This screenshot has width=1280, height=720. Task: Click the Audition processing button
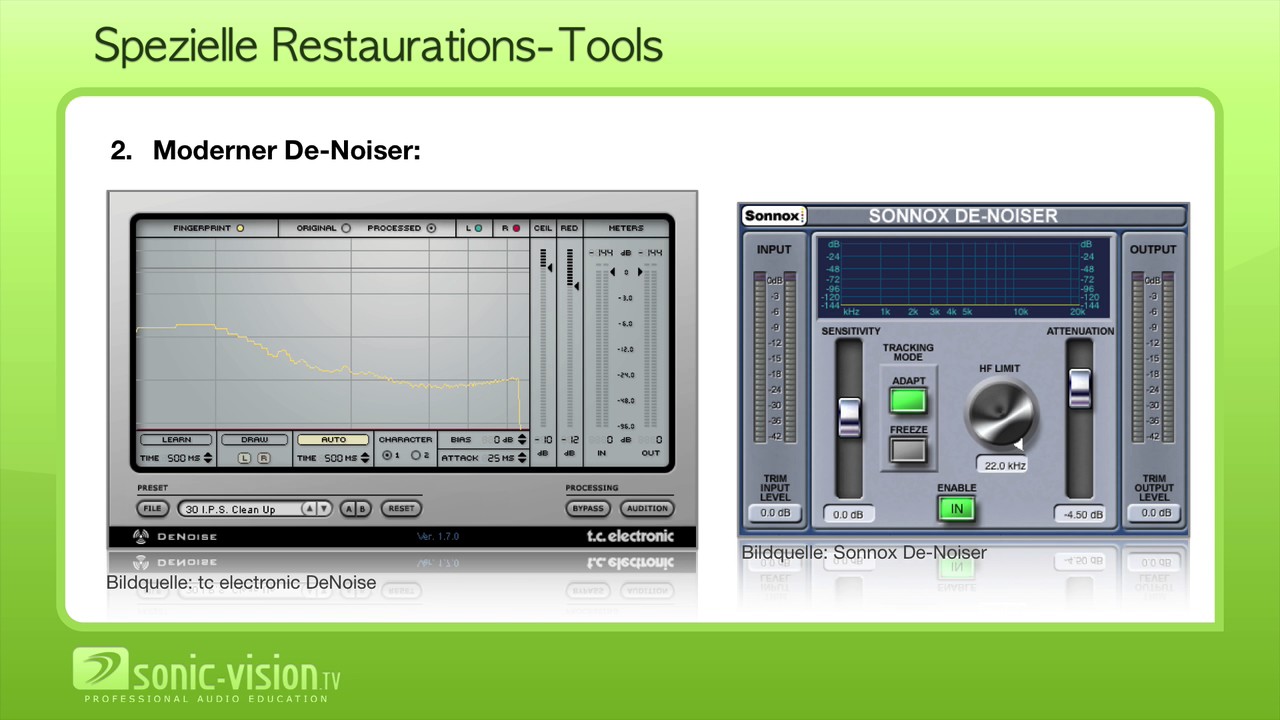[x=647, y=509]
